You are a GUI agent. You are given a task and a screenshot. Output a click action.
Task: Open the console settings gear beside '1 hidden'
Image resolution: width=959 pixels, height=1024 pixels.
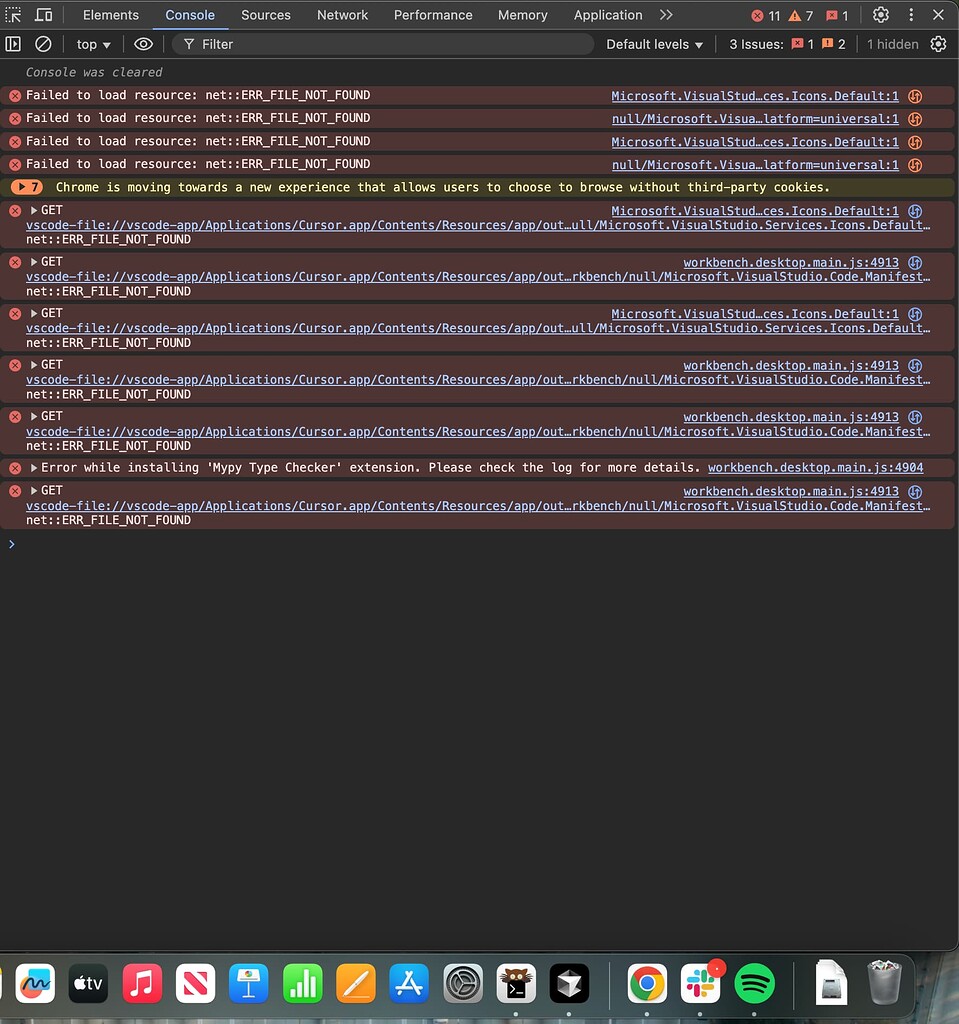coord(938,44)
